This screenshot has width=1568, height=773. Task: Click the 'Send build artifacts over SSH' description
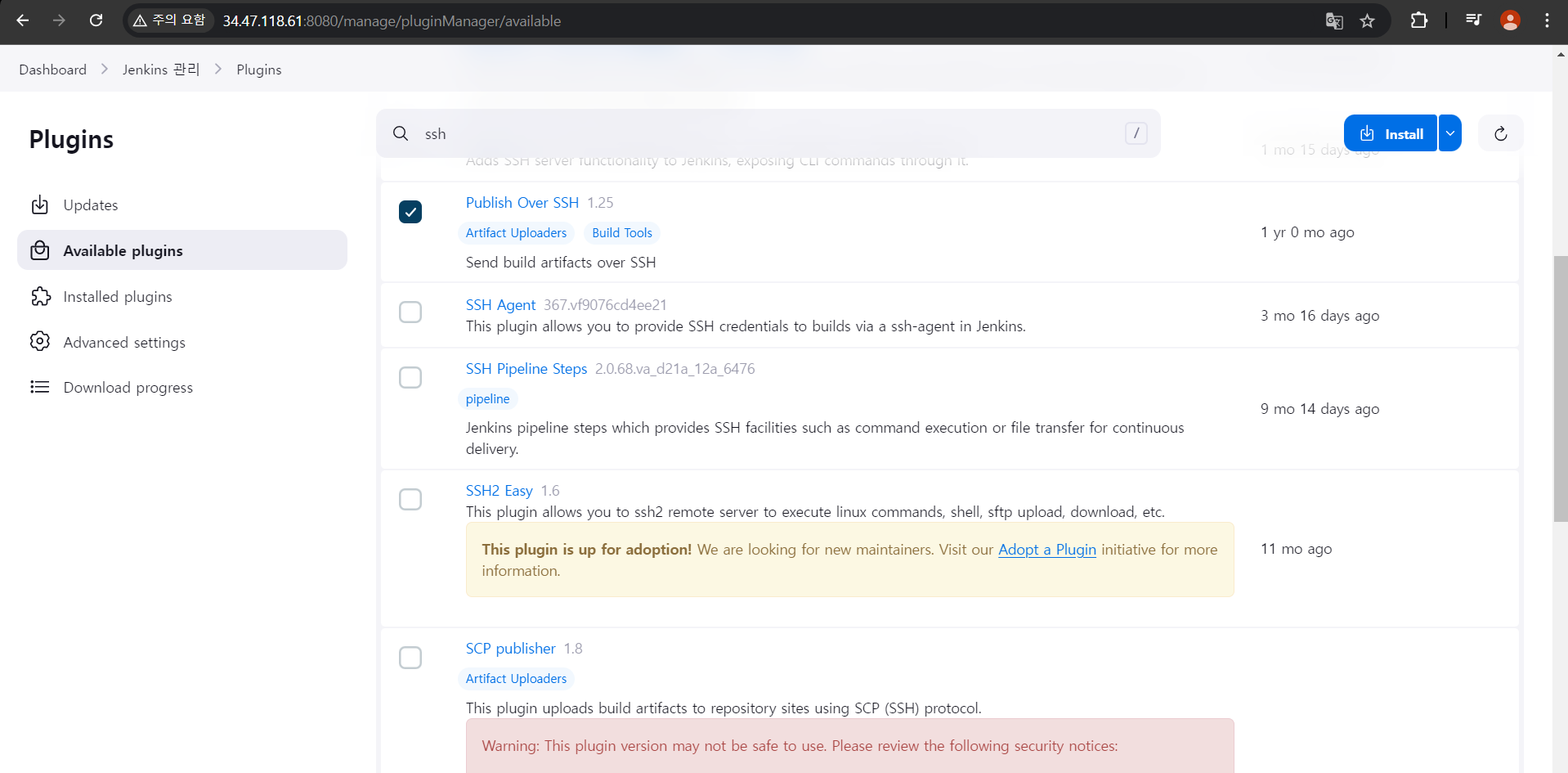tap(561, 263)
